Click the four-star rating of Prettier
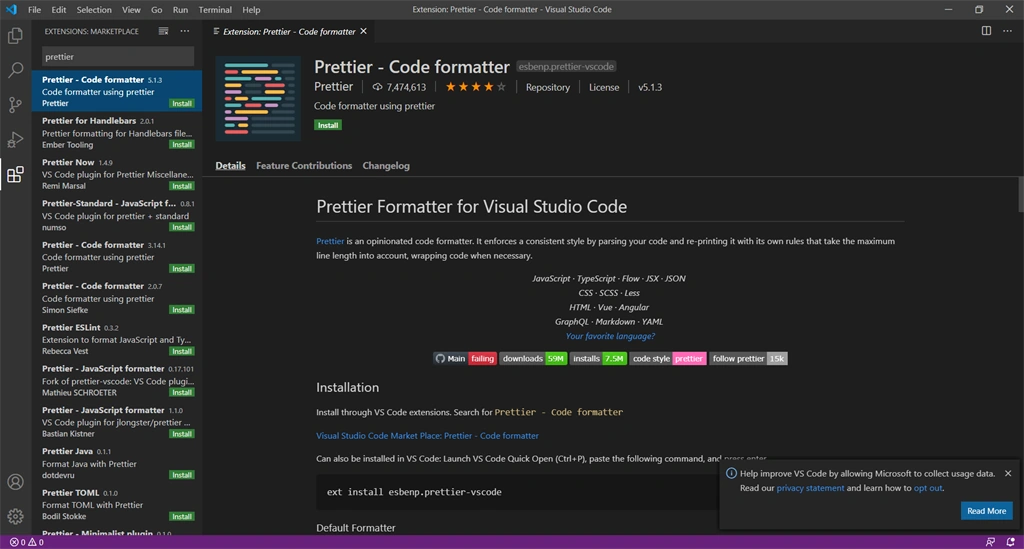1024x549 pixels. [475, 87]
